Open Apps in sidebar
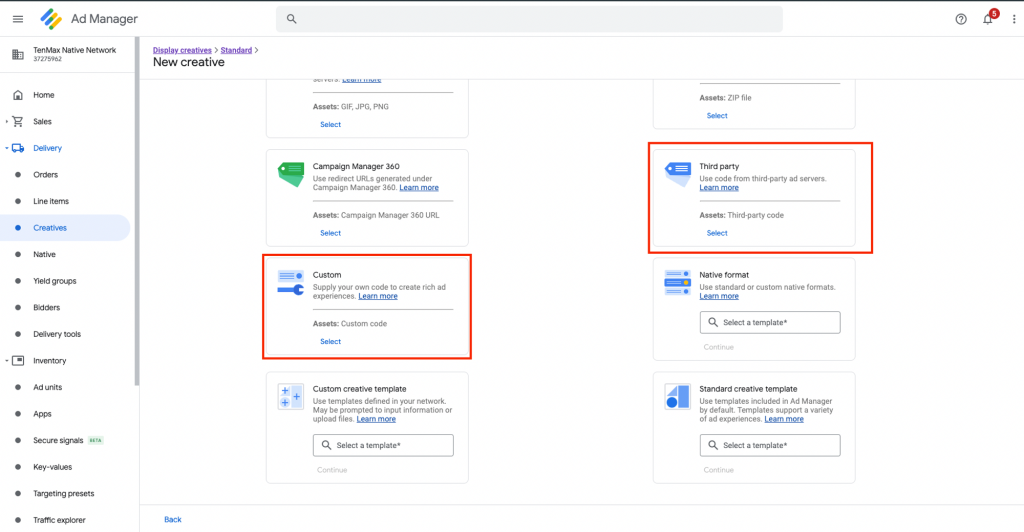Viewport: 1024px width, 532px height. pyautogui.click(x=42, y=414)
